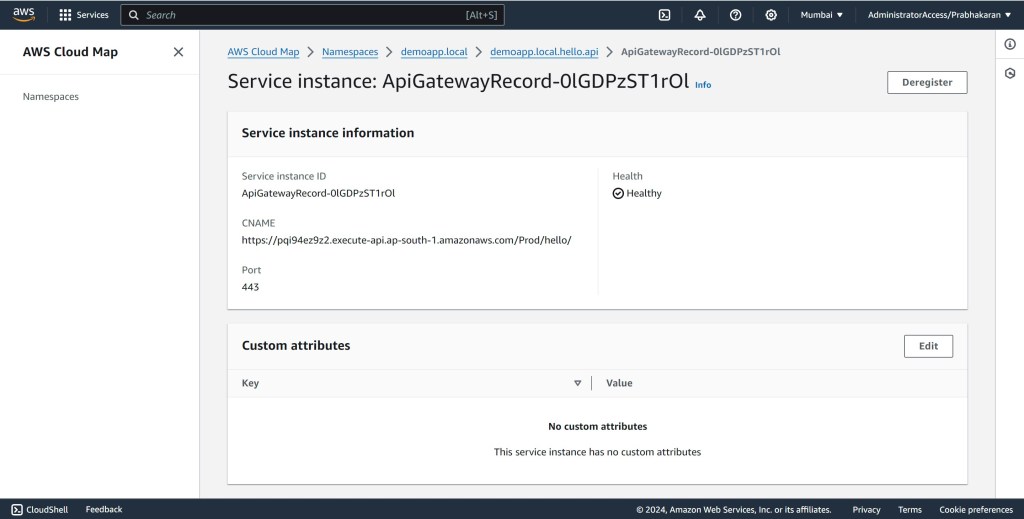
Task: Click the AWS logo home icon
Action: point(23,14)
